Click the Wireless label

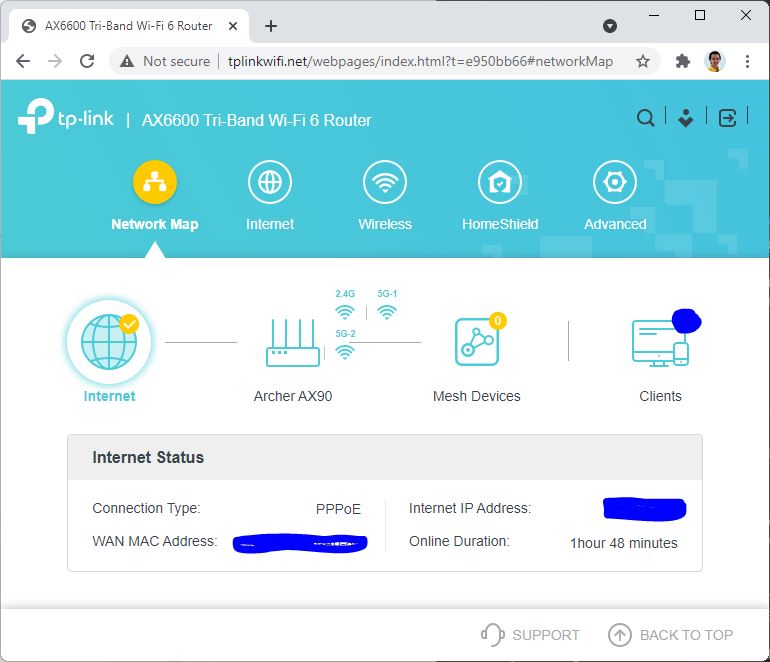[x=385, y=224]
